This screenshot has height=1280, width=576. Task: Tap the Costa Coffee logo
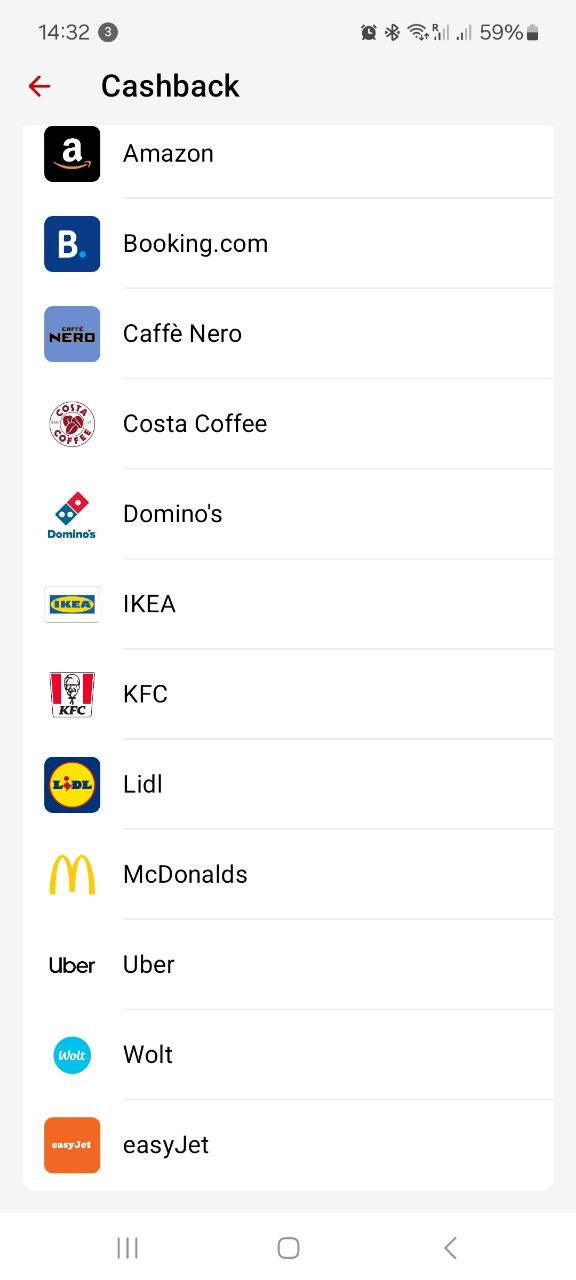(x=72, y=424)
